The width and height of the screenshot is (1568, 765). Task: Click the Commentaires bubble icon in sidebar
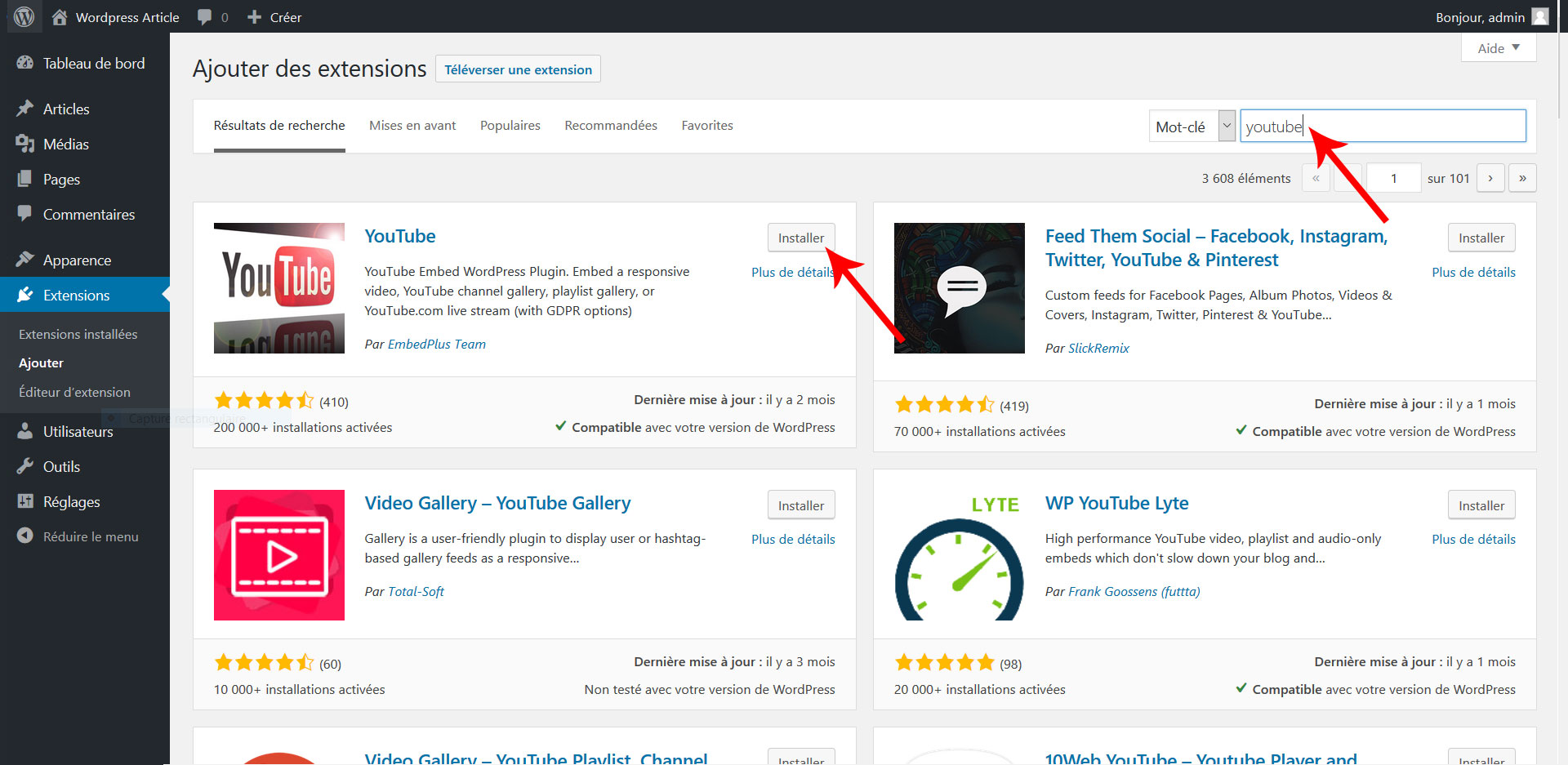click(x=25, y=214)
